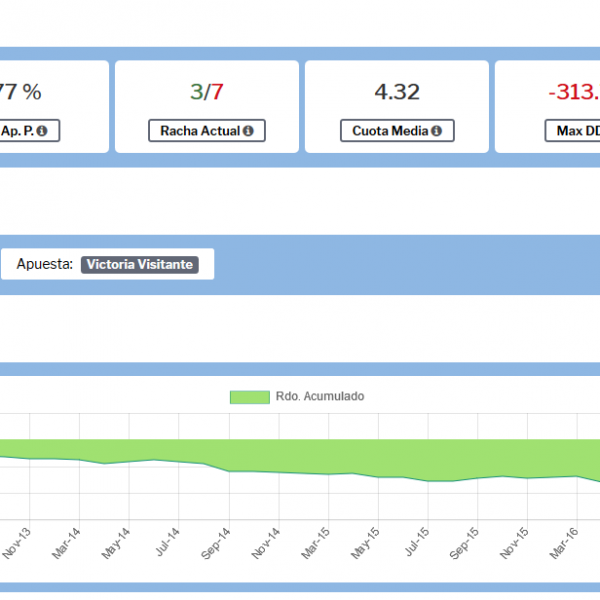Click the Sep-15 axis label
Screen dimensions: 600x600
pos(464,543)
